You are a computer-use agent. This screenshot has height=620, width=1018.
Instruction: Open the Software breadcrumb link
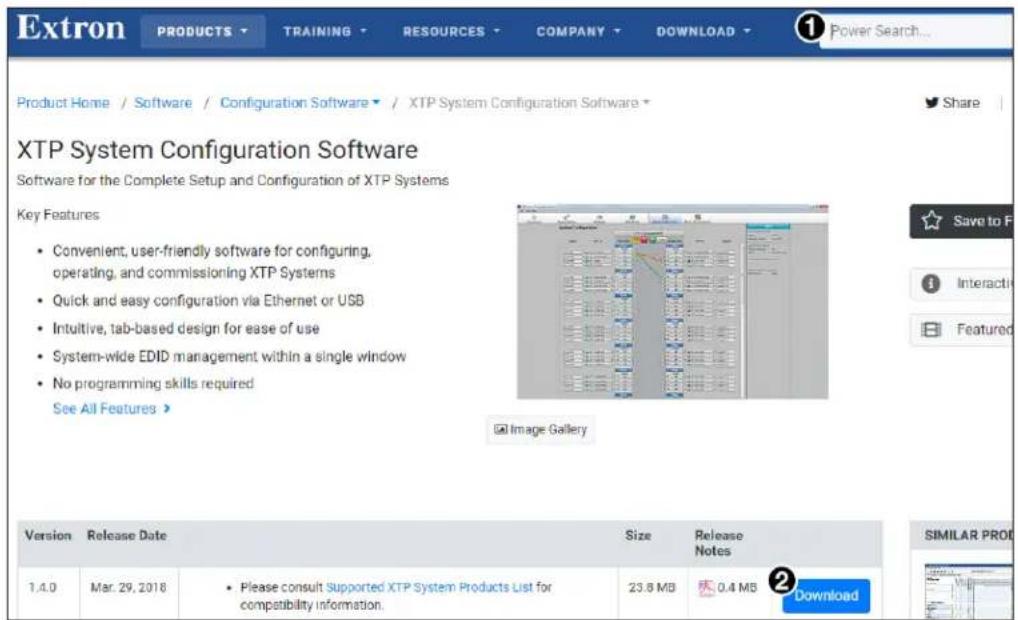pos(163,103)
